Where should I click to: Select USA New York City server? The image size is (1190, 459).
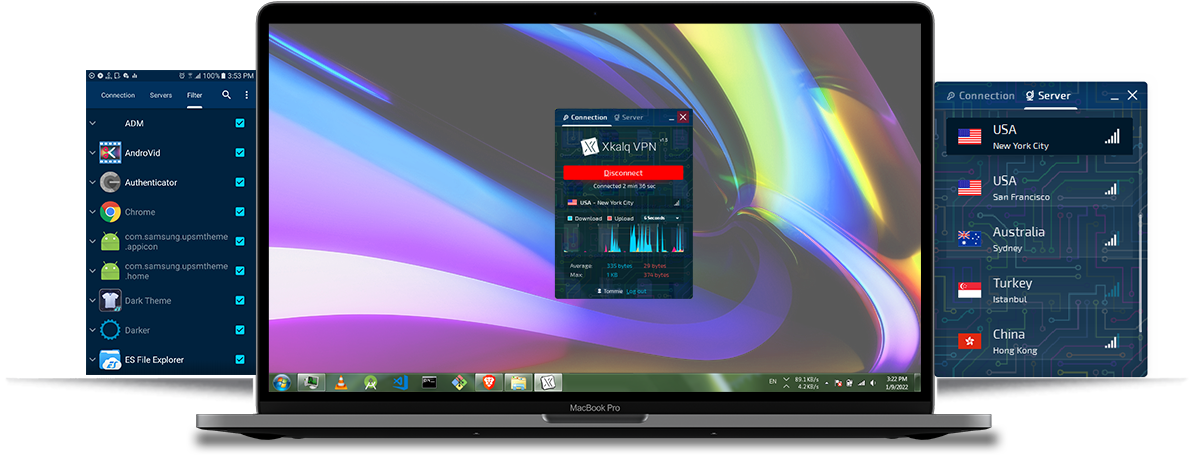pos(1040,137)
